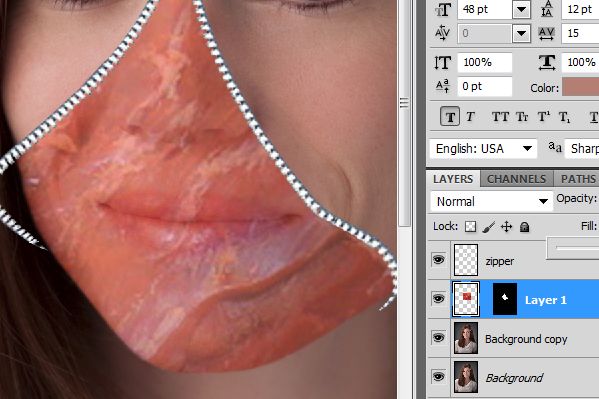Image resolution: width=599 pixels, height=399 pixels.
Task: Click the baseline shift 0 pt field
Action: point(485,86)
